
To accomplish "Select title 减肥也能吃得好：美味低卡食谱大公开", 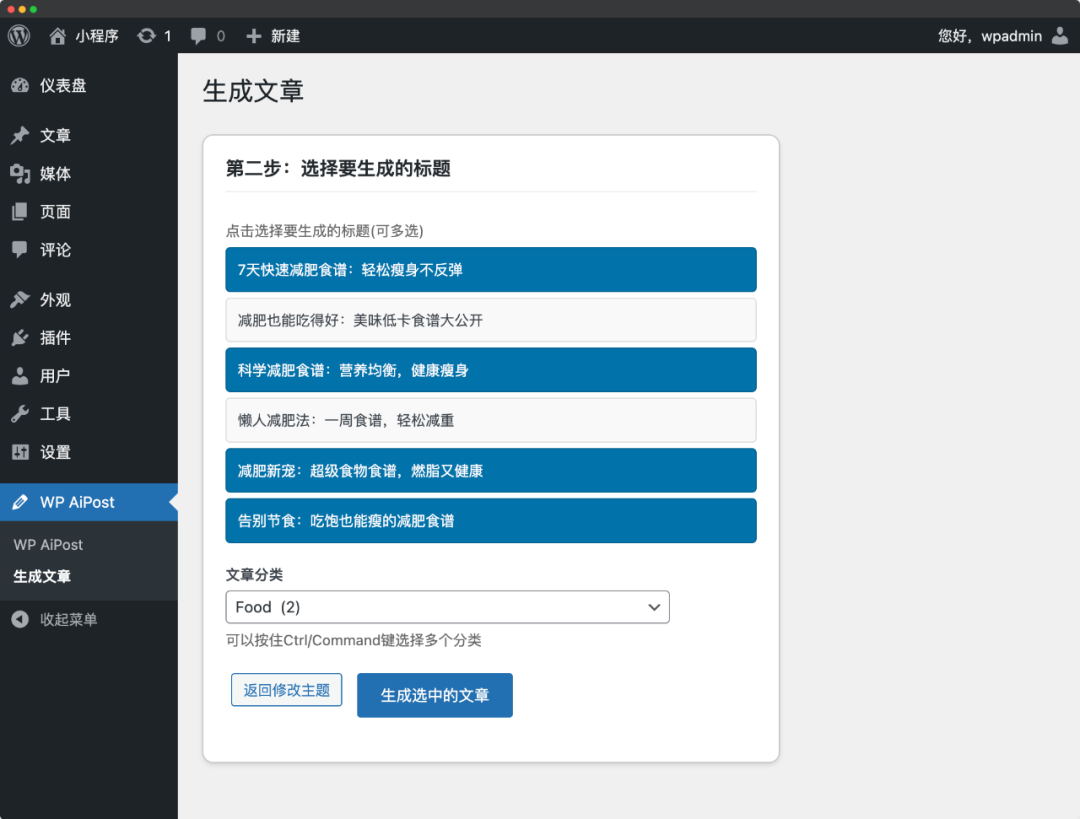I will (x=490, y=319).
